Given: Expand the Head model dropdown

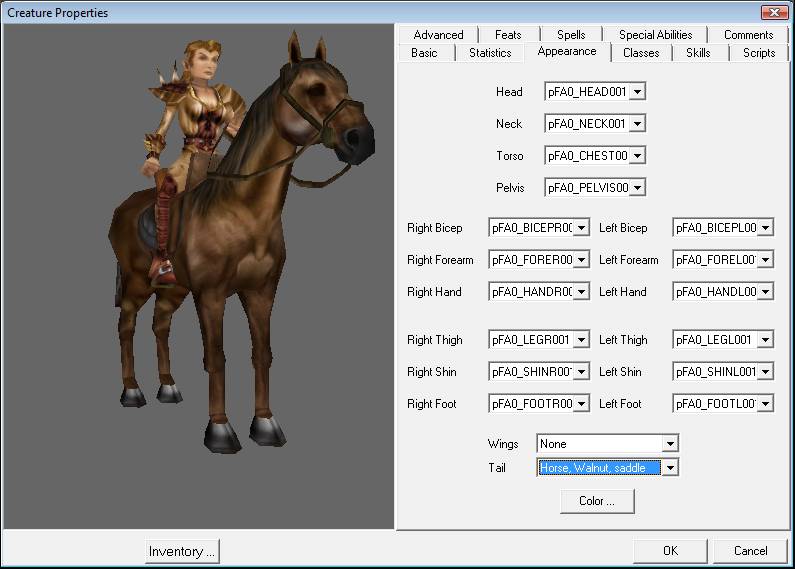Looking at the screenshot, I should coord(638,92).
